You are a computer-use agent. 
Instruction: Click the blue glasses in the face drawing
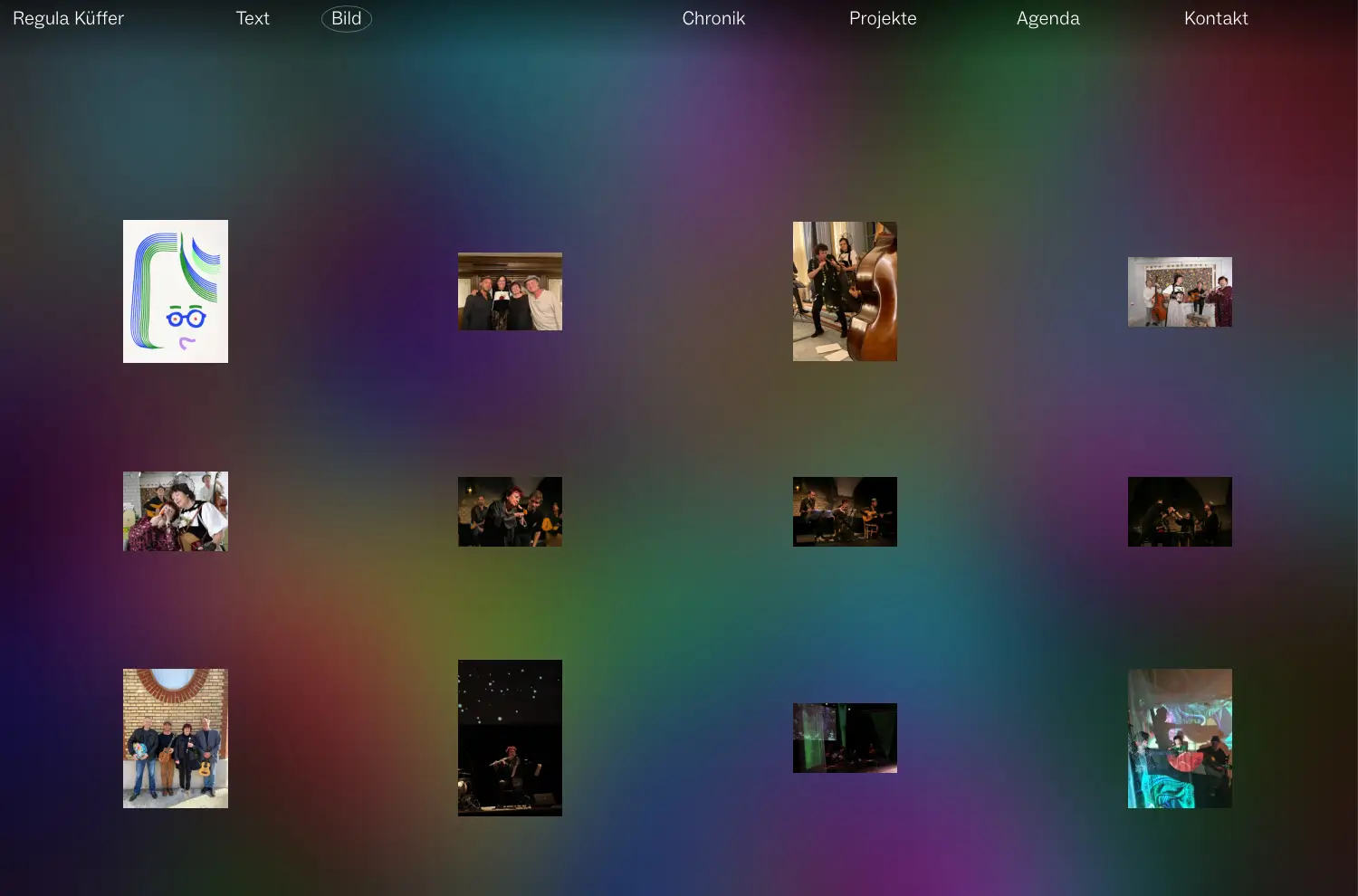[x=186, y=318]
